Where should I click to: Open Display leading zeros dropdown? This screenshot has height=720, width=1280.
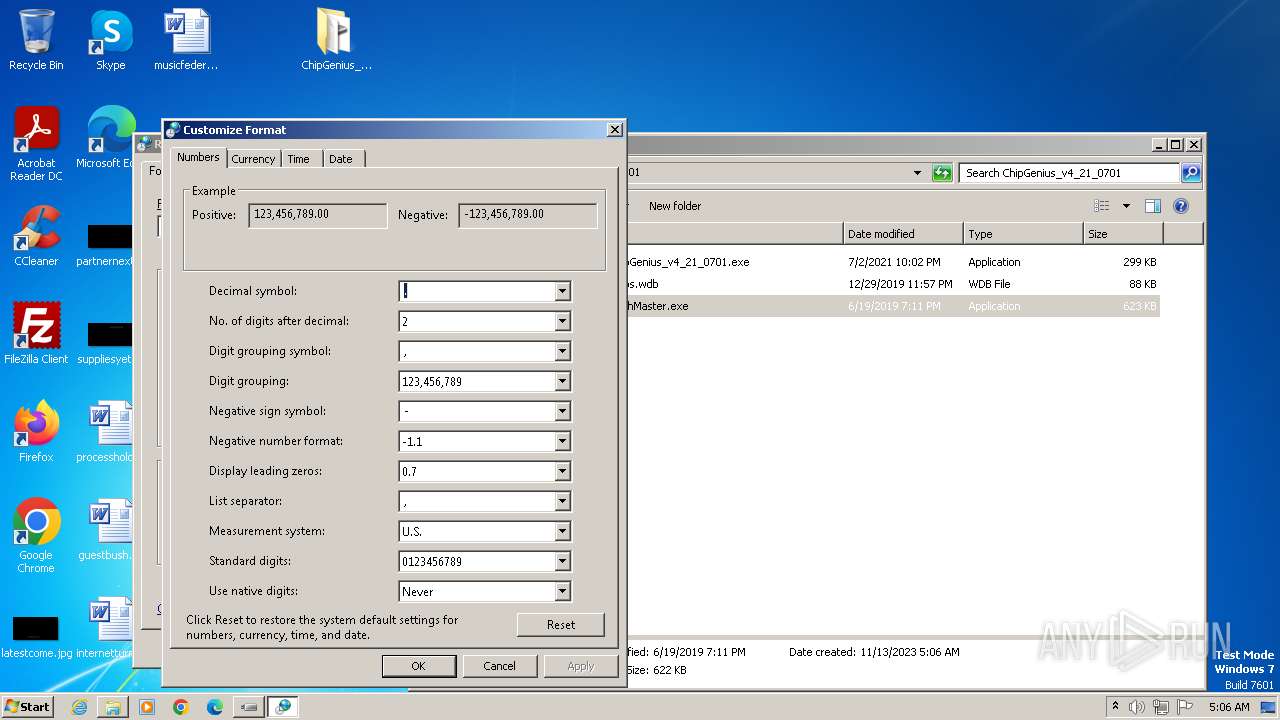[562, 471]
